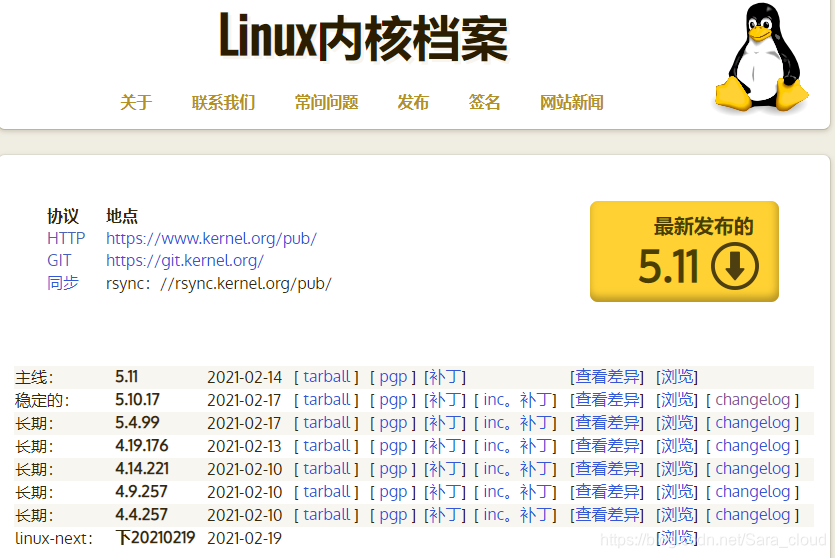Download tarball for mainline 5.11
Viewport: 835px width, 558px height.
click(x=326, y=377)
